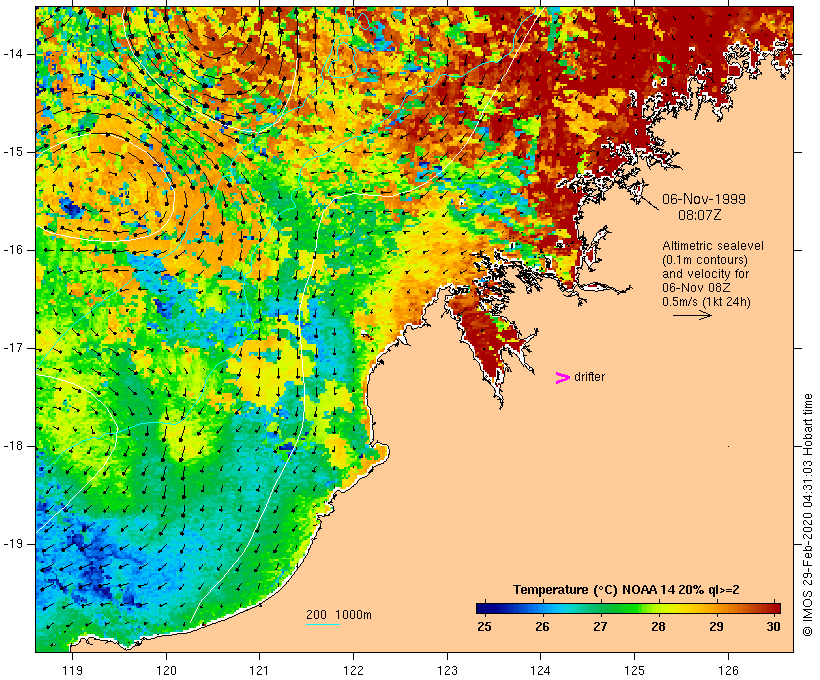Viewport: 820px width, 680px height.
Task: Click the '0.5m/s (1kt 24h)' text
Action: pyautogui.click(x=706, y=302)
